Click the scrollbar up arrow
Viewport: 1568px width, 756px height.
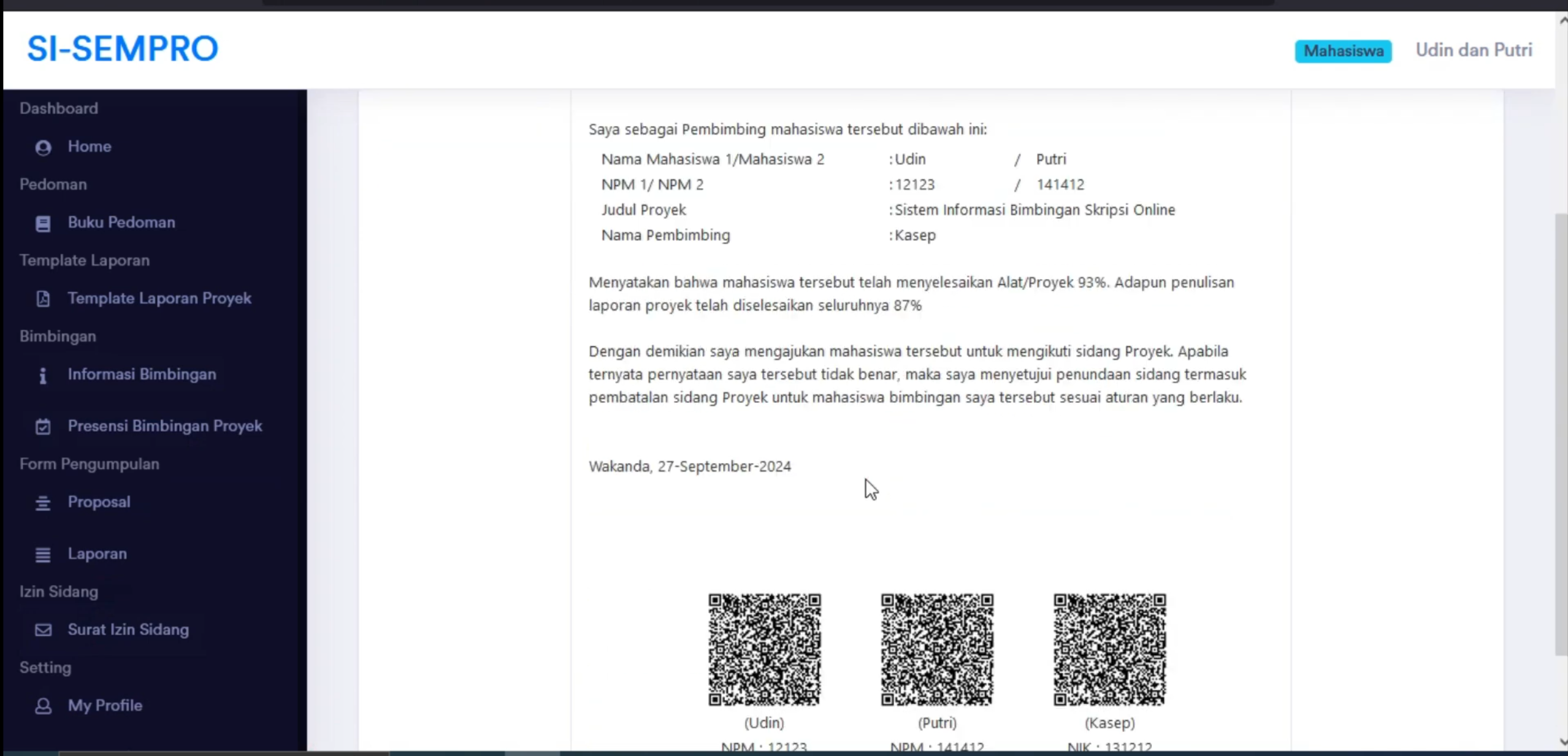click(x=1562, y=20)
